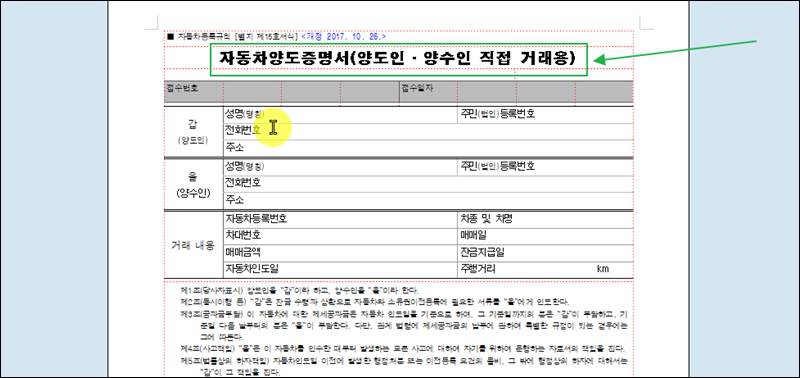Click the 자동차등록규칙 [별지 제15호서식] header line
The image size is (800, 378).
click(x=233, y=37)
